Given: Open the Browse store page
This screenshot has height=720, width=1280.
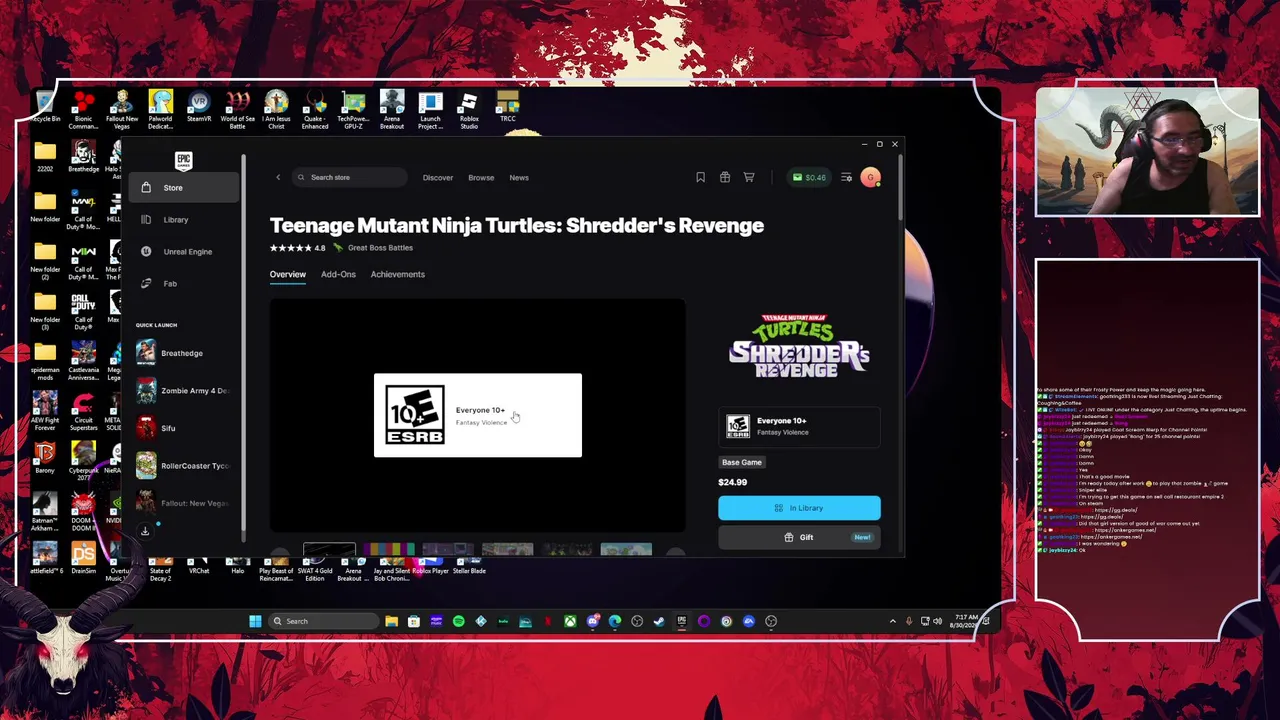Looking at the screenshot, I should [481, 178].
